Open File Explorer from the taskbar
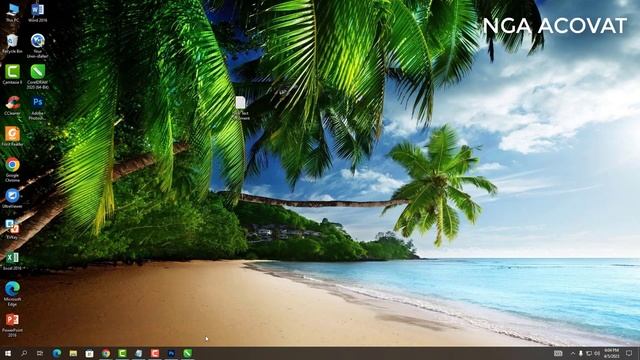This screenshot has width=640, height=360. [x=73, y=353]
